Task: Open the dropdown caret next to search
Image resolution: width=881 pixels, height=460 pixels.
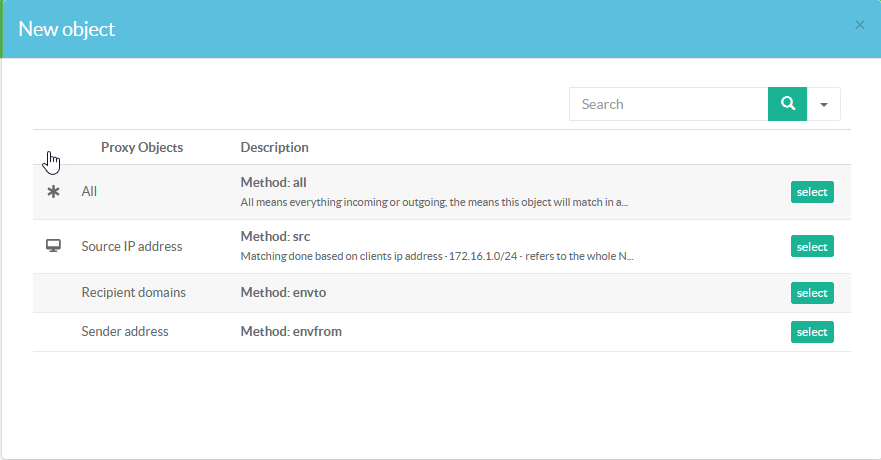Action: point(824,104)
